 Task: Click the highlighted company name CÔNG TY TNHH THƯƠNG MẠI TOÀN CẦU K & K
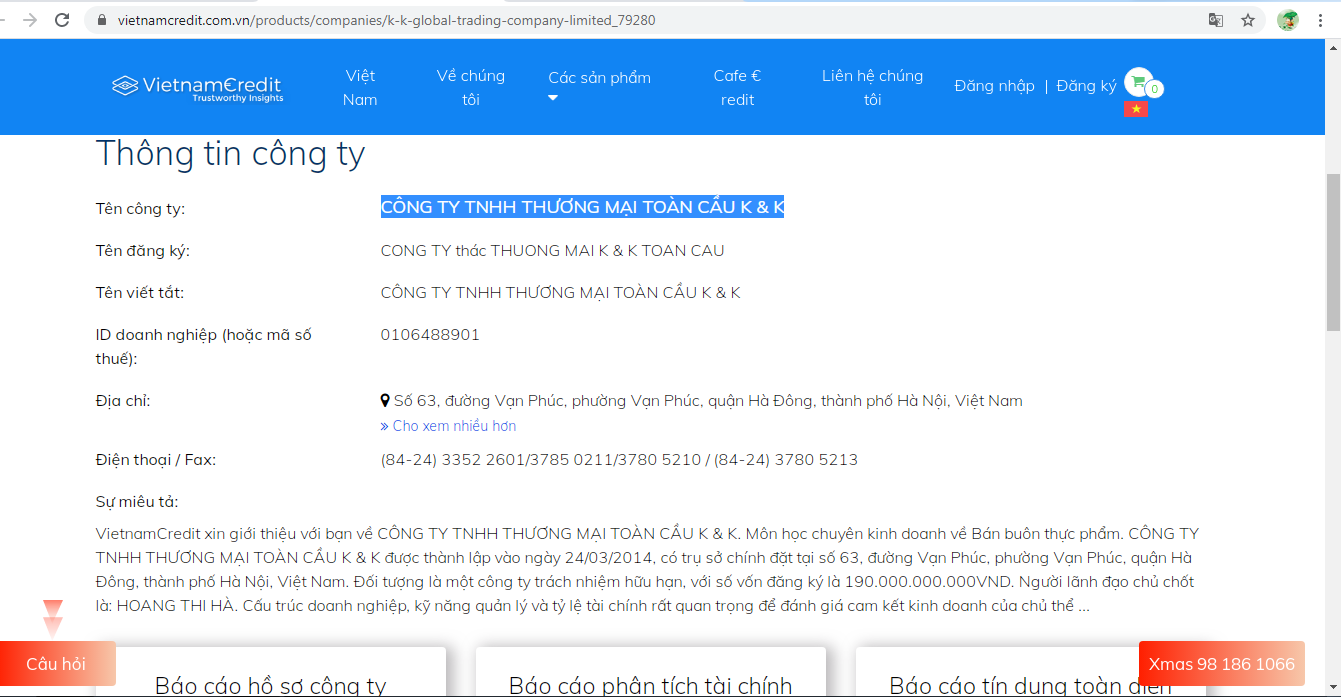(x=582, y=207)
